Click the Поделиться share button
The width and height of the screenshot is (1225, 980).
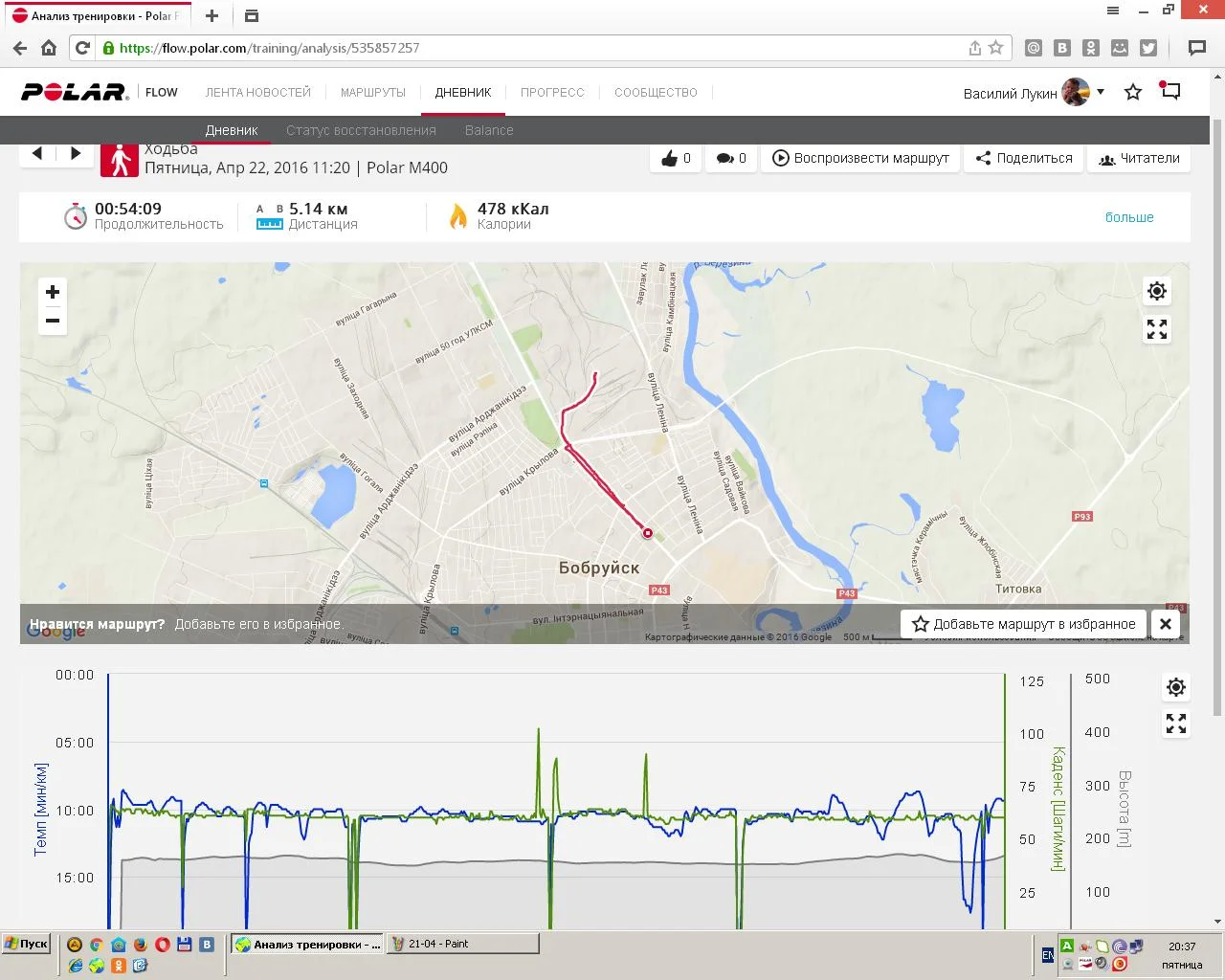coord(1024,159)
